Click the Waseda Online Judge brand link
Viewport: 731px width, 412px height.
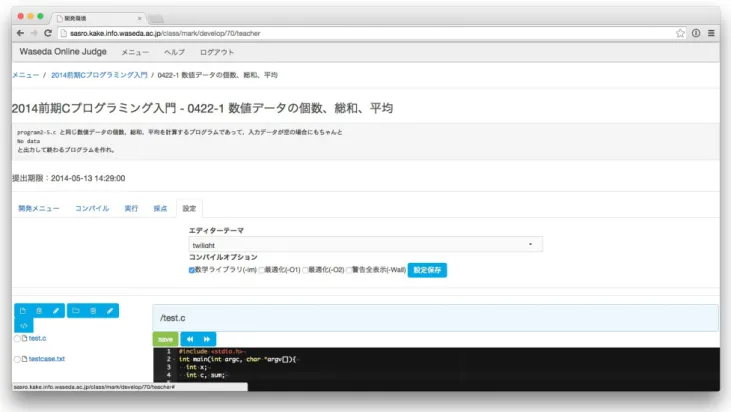coord(63,52)
